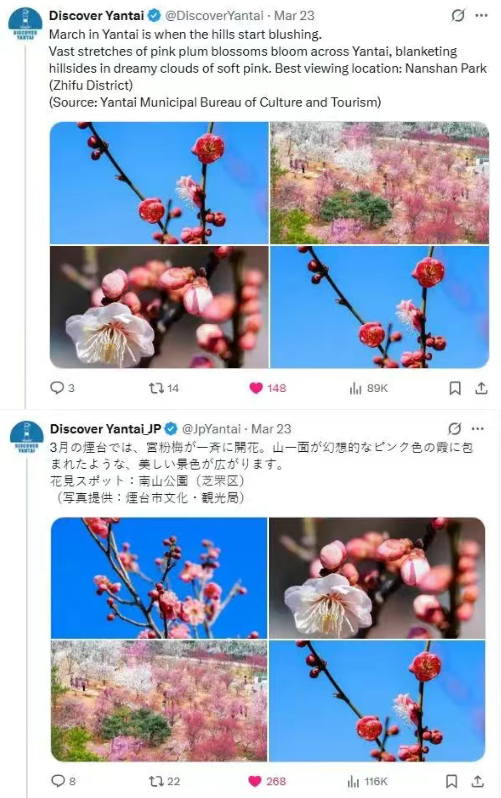Open more options menu on Japanese post
The width and height of the screenshot is (501, 798).
[x=478, y=429]
